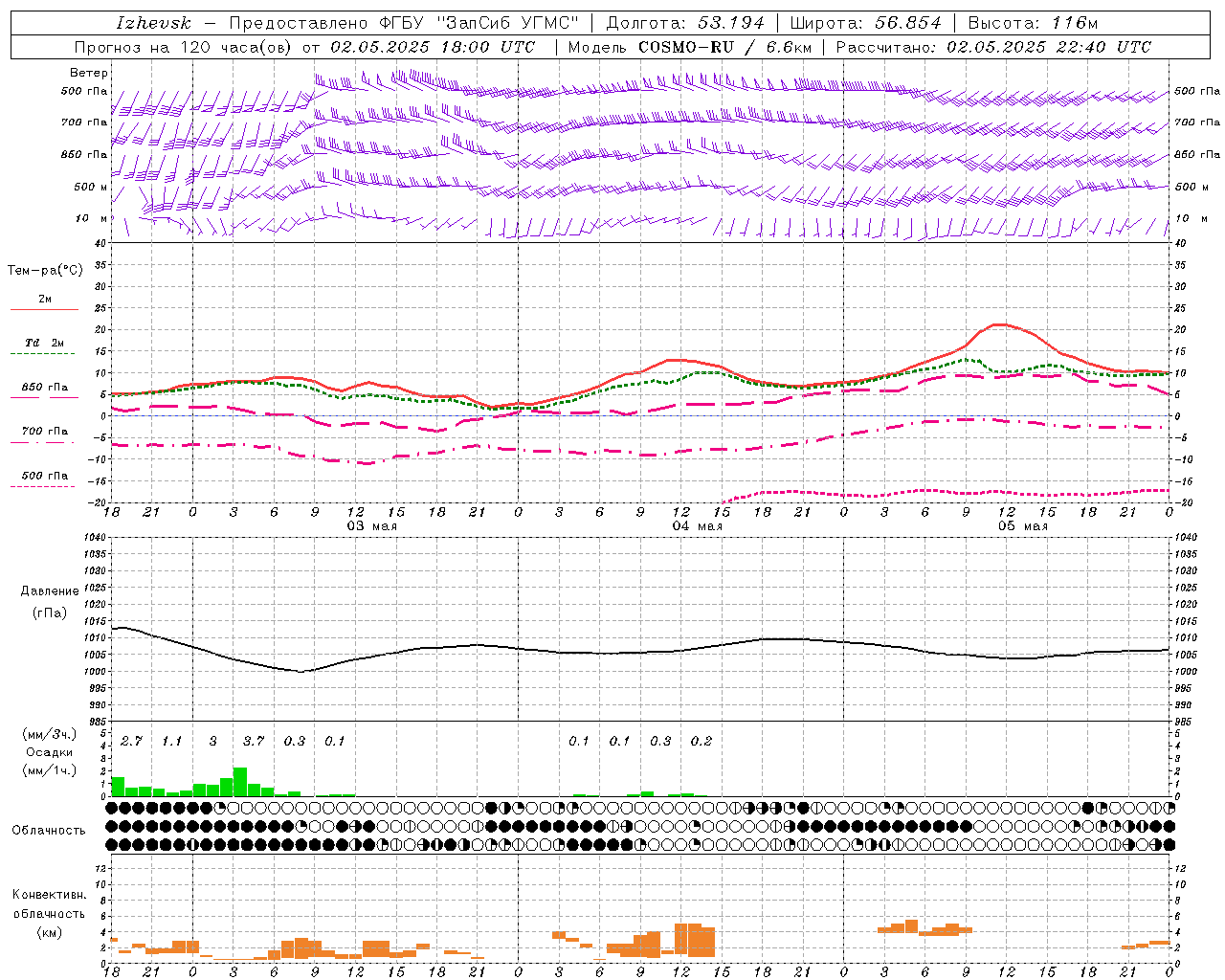The width and height of the screenshot is (1225, 980).
Task: Click the 2.7 precipitation value
Action: click(x=131, y=741)
